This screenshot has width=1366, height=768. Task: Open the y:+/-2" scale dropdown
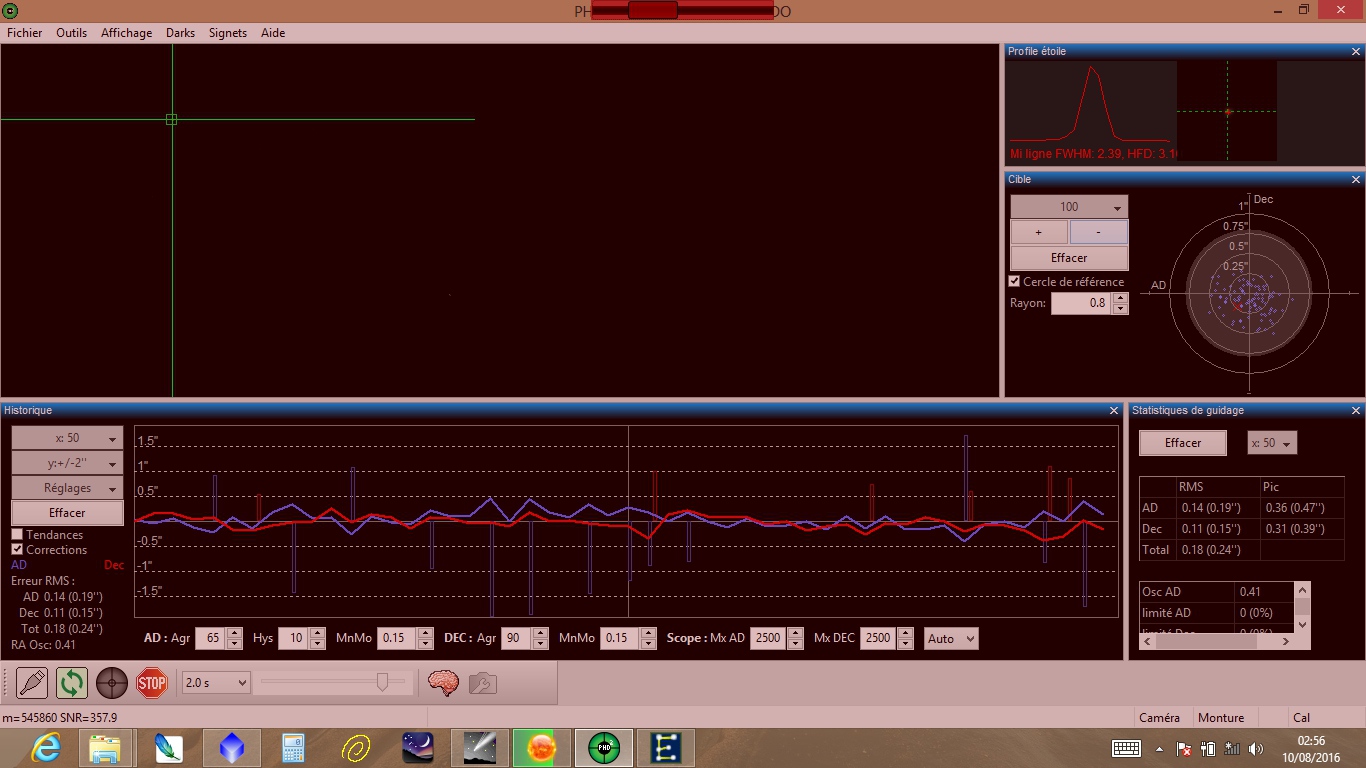[x=67, y=463]
